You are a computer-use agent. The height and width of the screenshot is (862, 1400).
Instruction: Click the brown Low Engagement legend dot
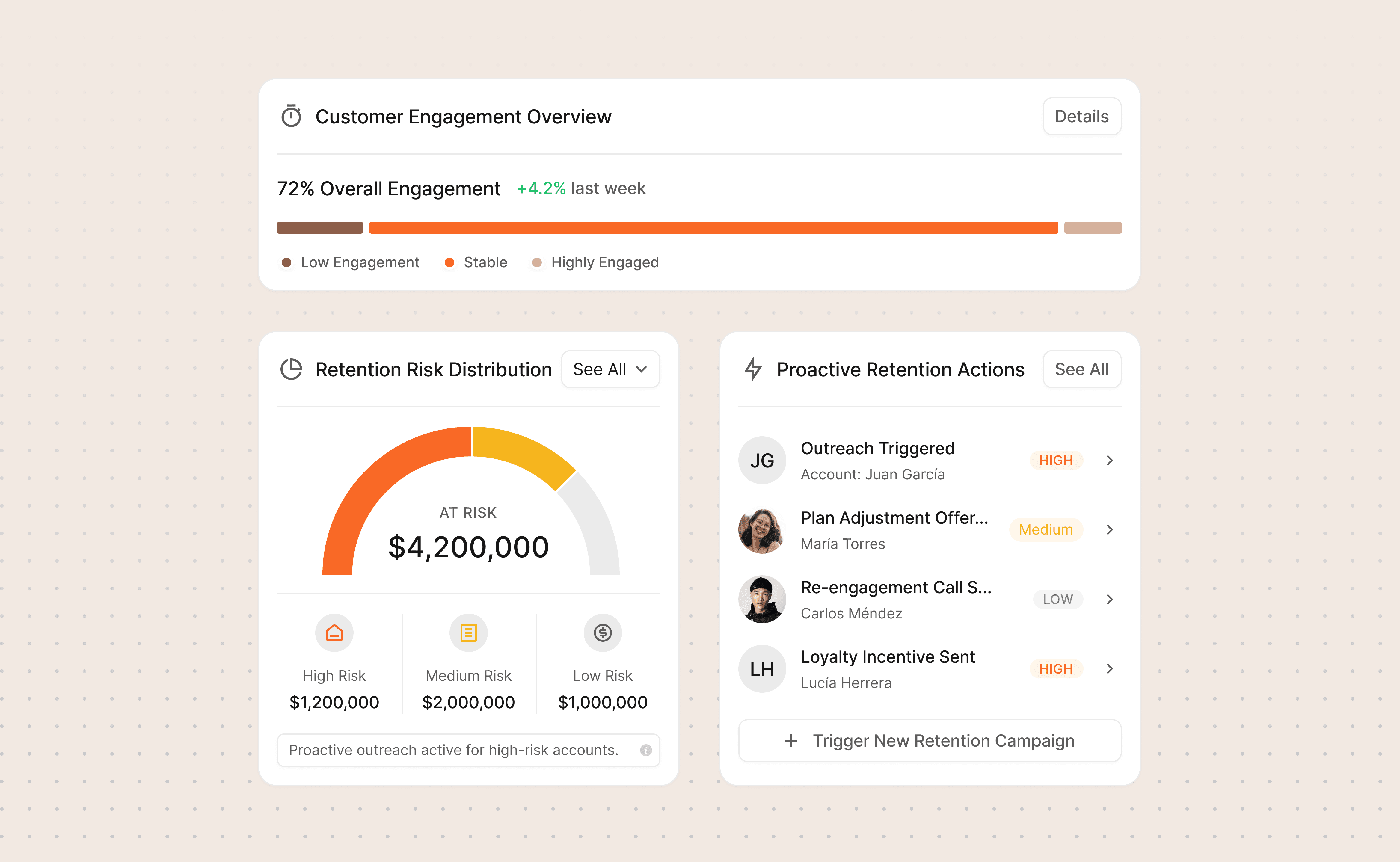tap(287, 262)
